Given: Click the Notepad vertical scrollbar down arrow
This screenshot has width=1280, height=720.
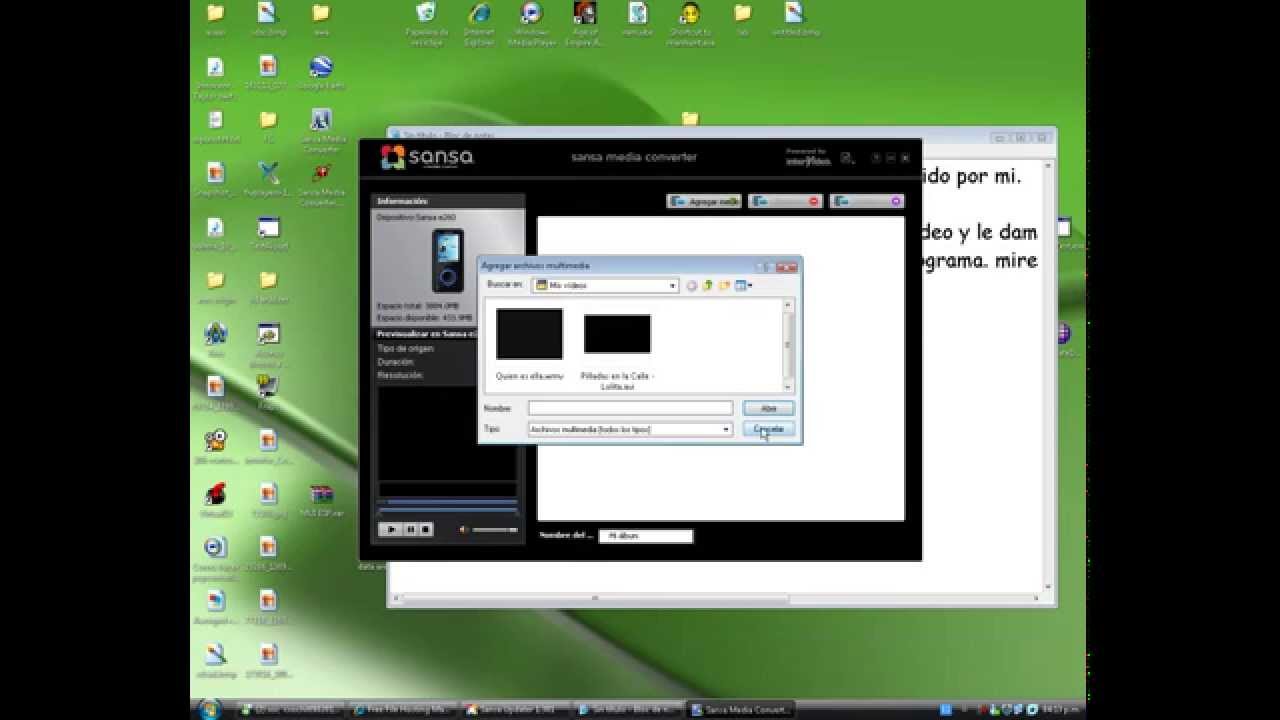Looking at the screenshot, I should pyautogui.click(x=1048, y=588).
